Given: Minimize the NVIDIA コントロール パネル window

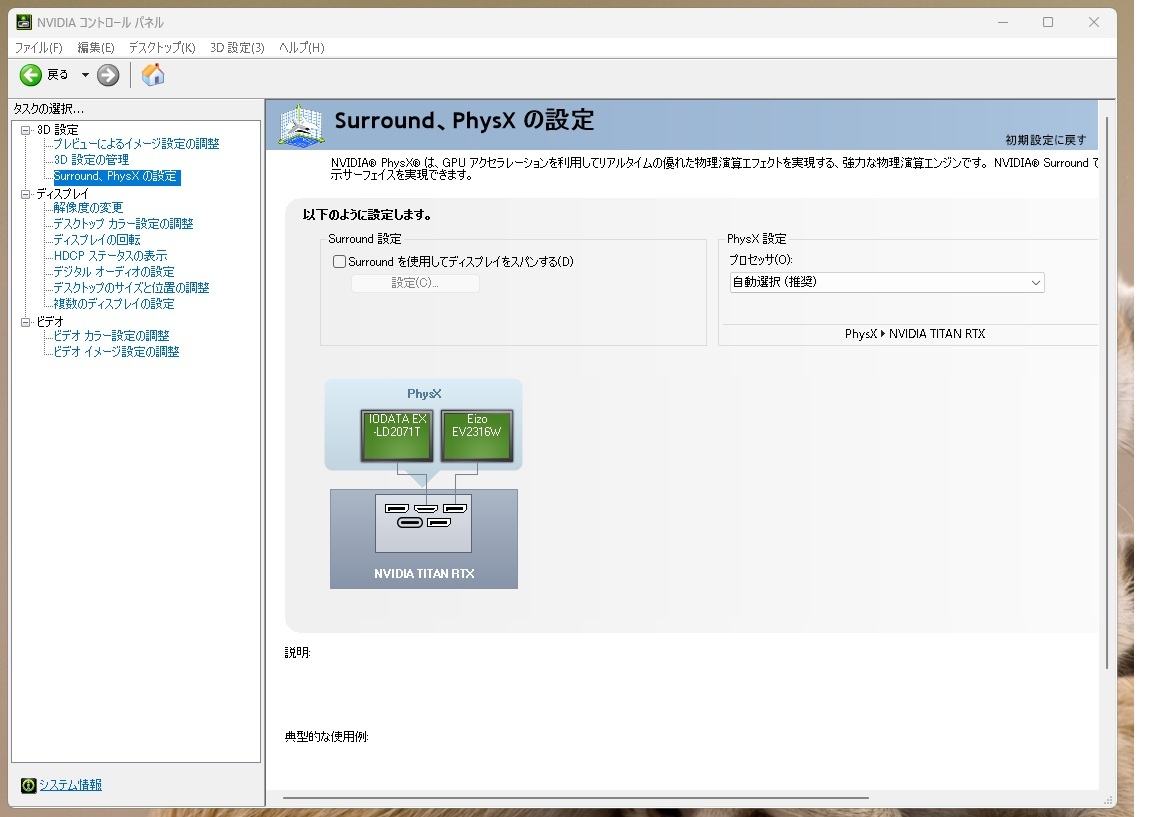Looking at the screenshot, I should 1003,22.
